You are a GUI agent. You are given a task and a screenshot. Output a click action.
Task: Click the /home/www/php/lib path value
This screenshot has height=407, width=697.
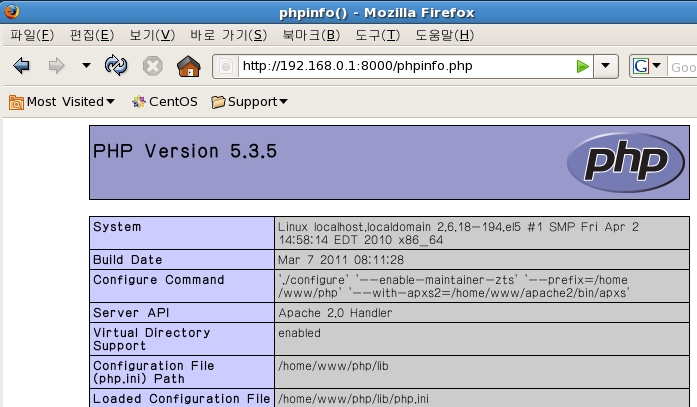(333, 366)
